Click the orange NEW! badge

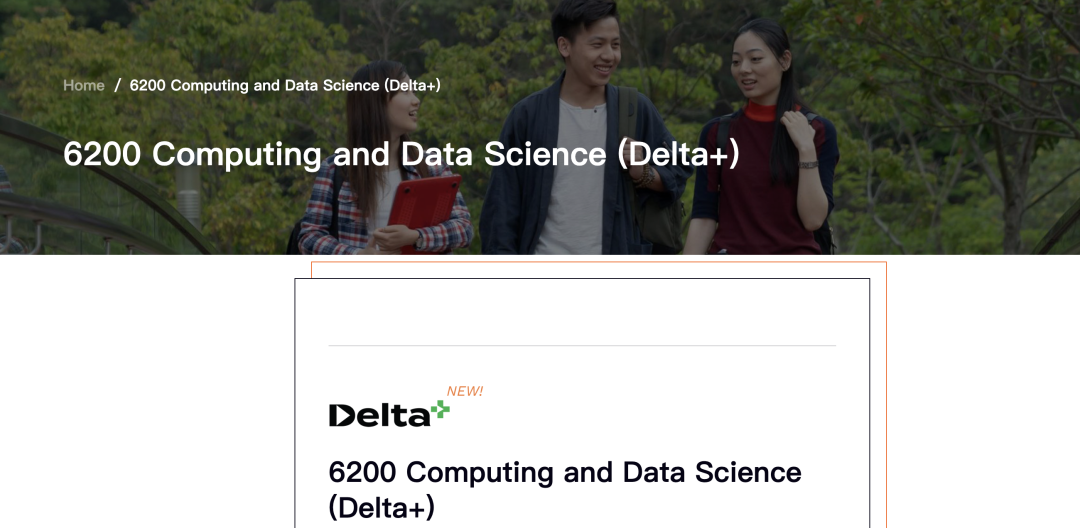click(465, 391)
